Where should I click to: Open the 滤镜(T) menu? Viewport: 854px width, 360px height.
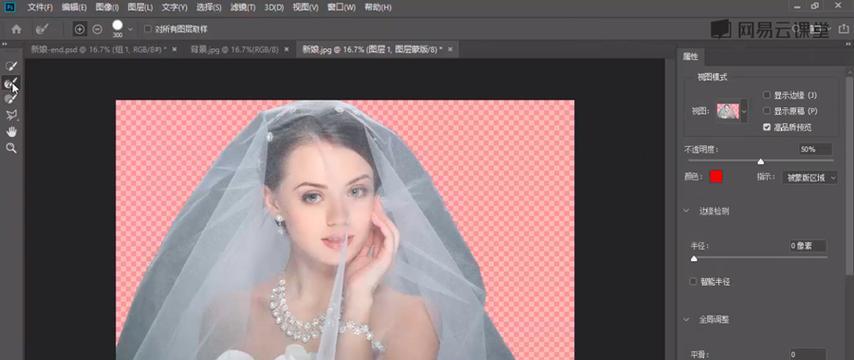pyautogui.click(x=242, y=8)
